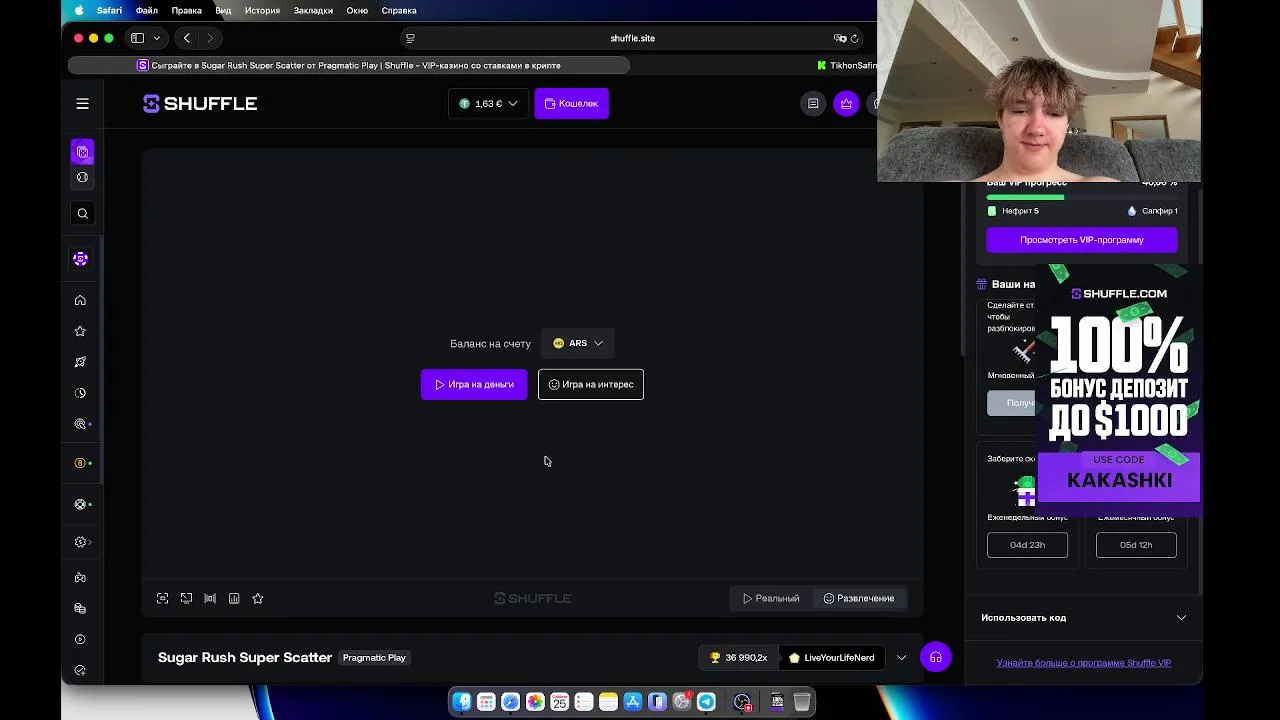Open the live stats bars icon under game
The width and height of the screenshot is (1280, 720).
tap(210, 599)
